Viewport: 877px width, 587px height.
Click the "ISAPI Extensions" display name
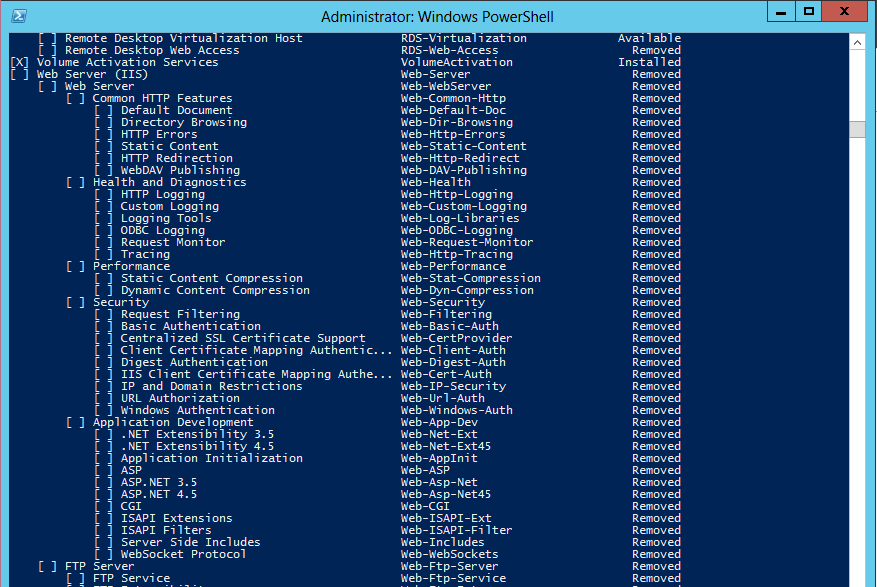(177, 519)
